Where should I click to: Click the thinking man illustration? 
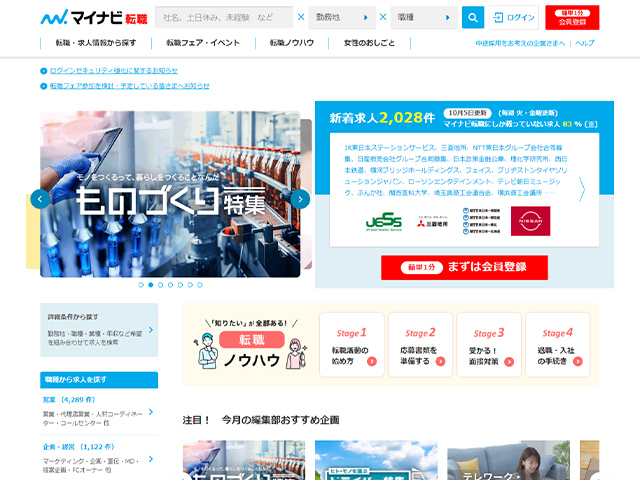tap(208, 351)
